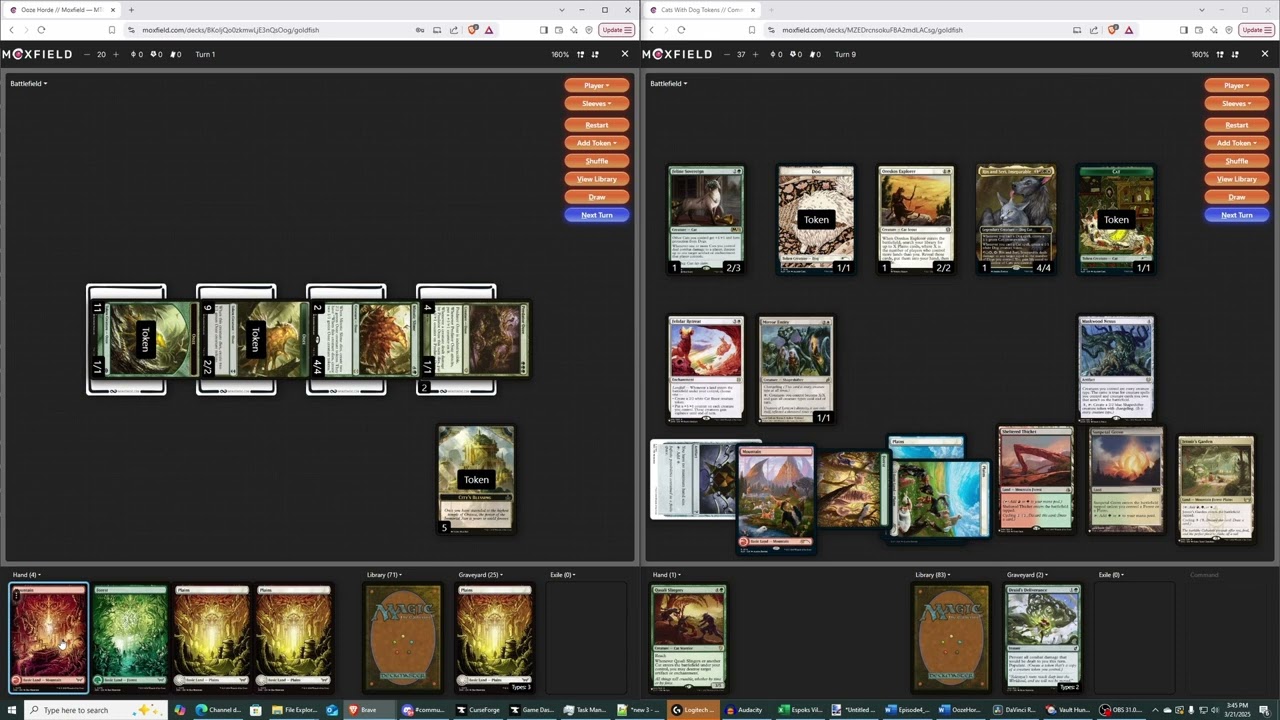Open OBS from the taskbar
Viewport: 1280px width, 720px height.
click(x=1122, y=710)
